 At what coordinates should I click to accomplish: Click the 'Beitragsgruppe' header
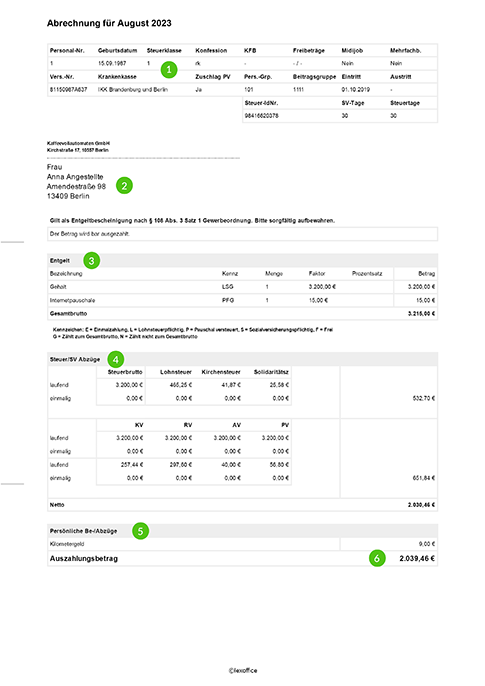click(x=314, y=77)
